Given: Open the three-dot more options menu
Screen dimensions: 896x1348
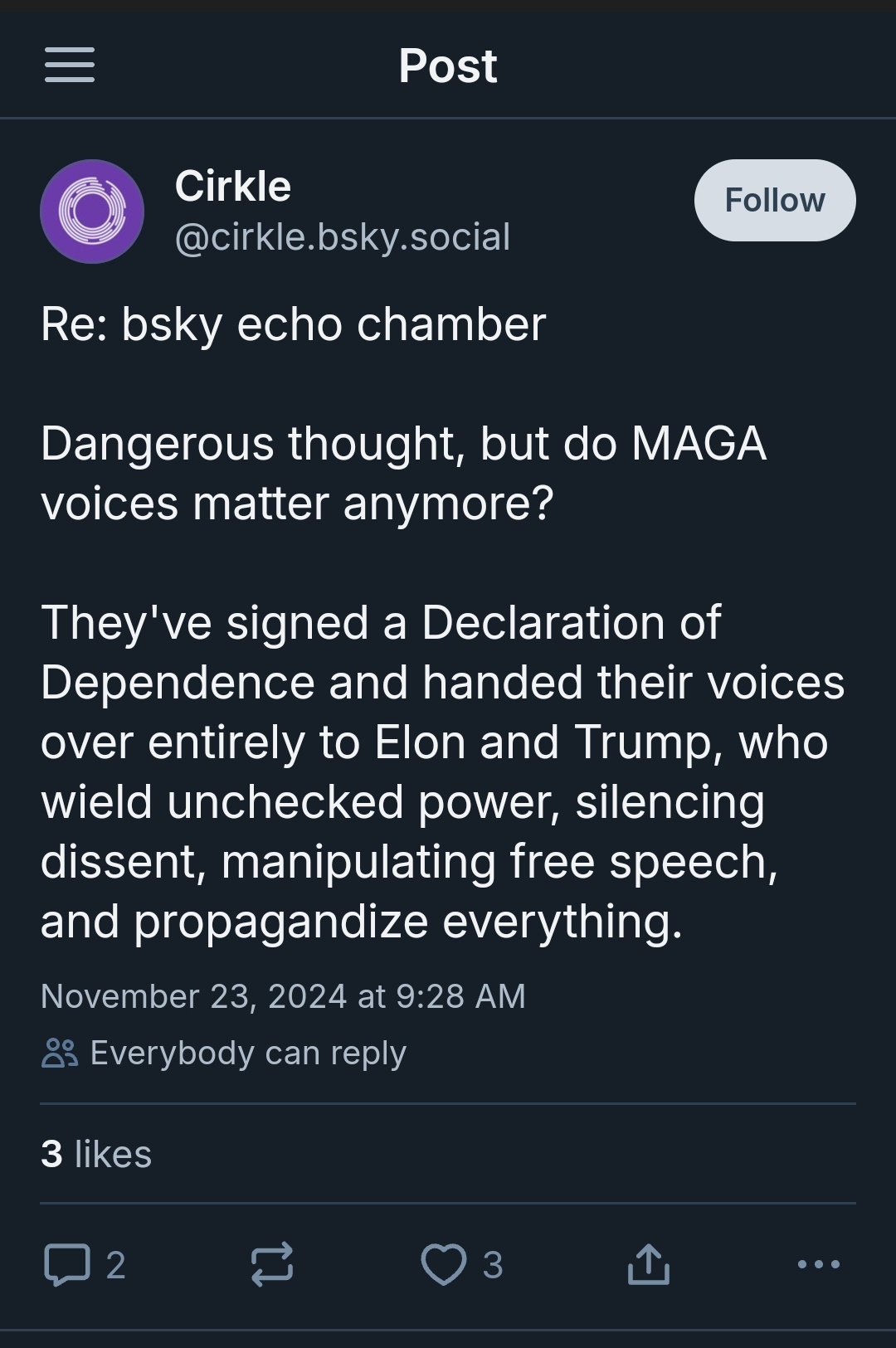Looking at the screenshot, I should click(819, 1264).
